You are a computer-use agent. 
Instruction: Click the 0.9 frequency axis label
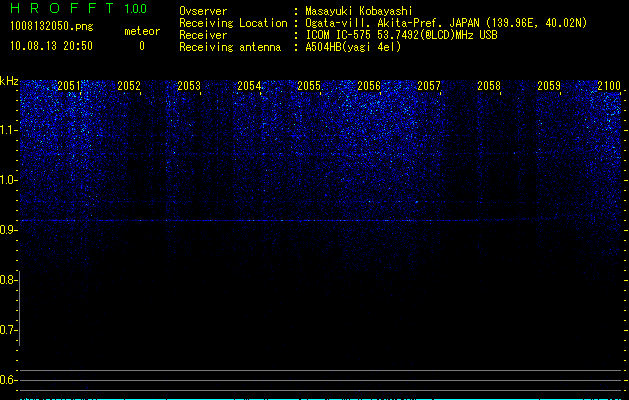pyautogui.click(x=7, y=230)
